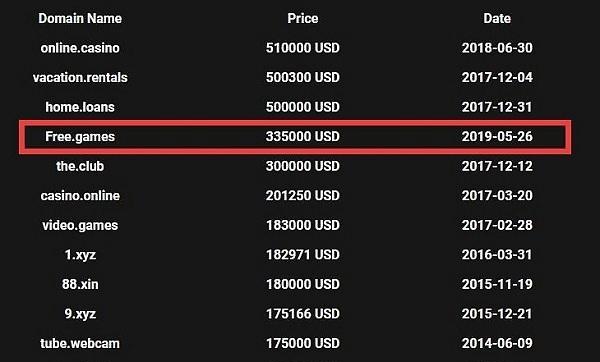Select the tube.webcam domain entry
The height and width of the screenshot is (362, 600).
[80, 343]
